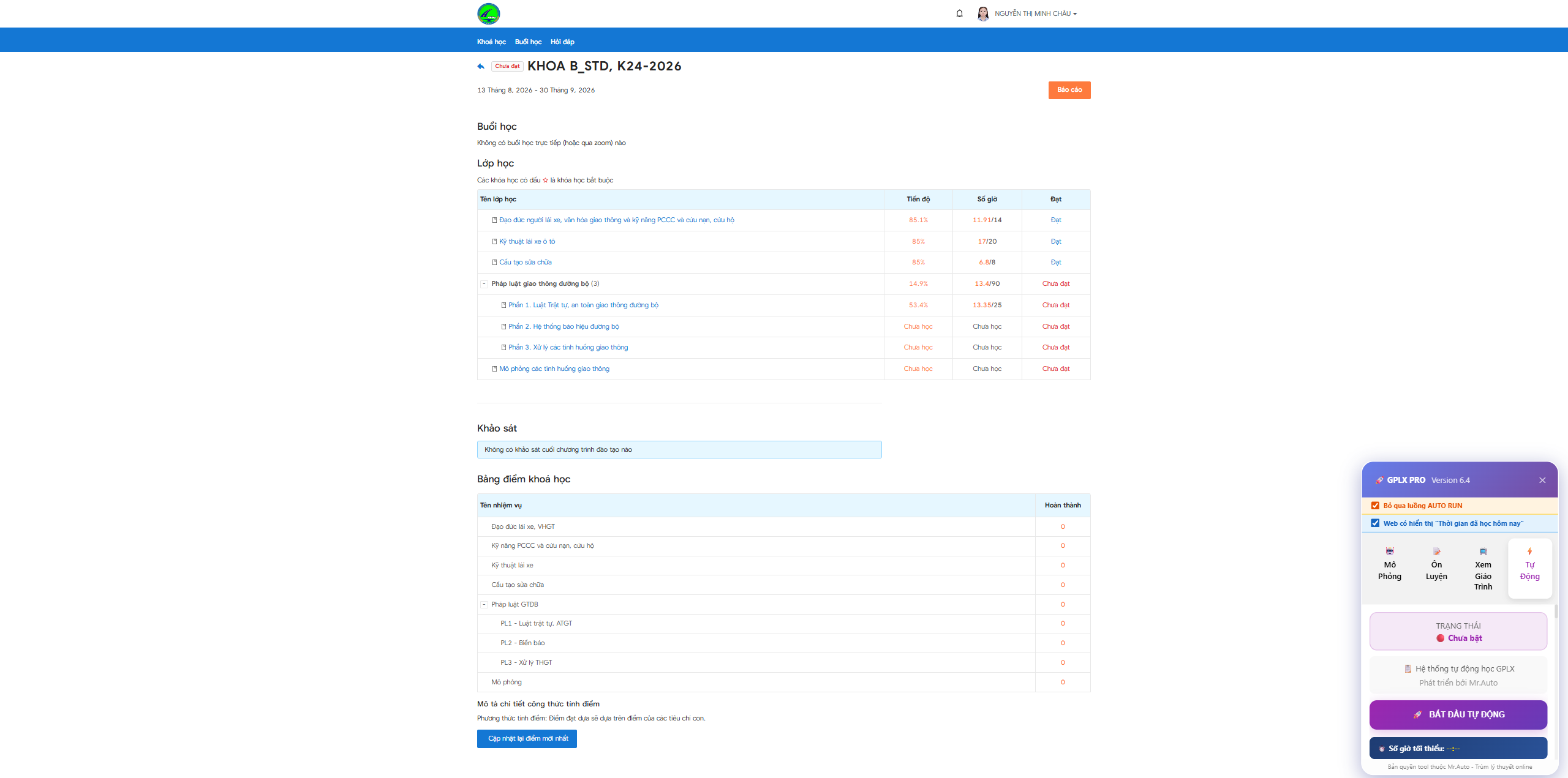
Task: Click document icon beside Phần 1 row
Action: pyautogui.click(x=503, y=305)
